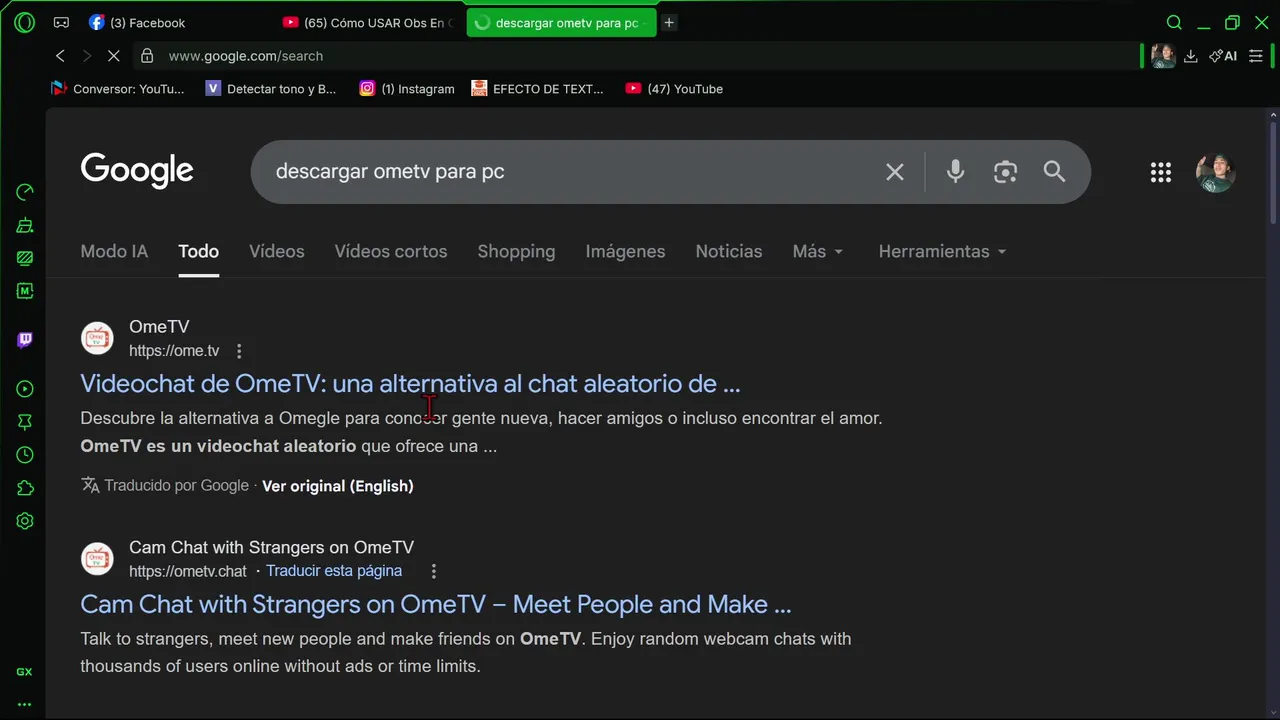Open the Instagram bookmark

407,89
